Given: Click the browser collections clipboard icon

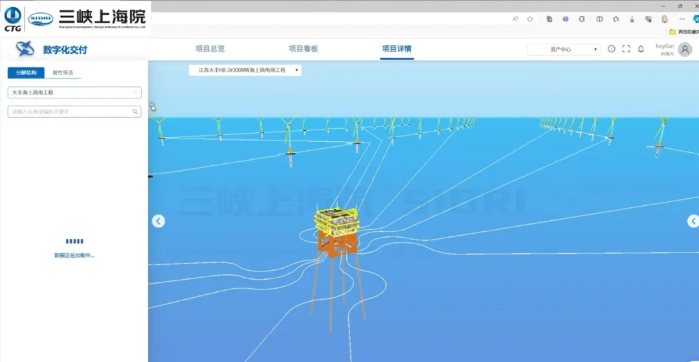Looking at the screenshot, I should pos(549,19).
